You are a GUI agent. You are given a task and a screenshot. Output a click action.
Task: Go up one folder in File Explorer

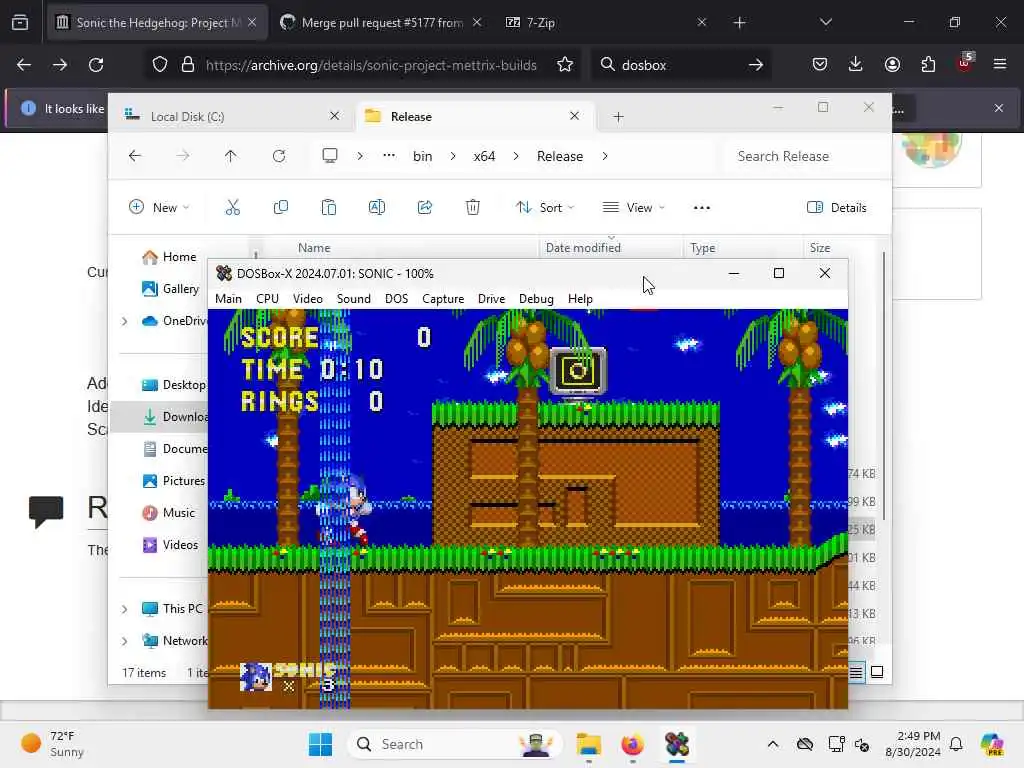click(x=231, y=156)
